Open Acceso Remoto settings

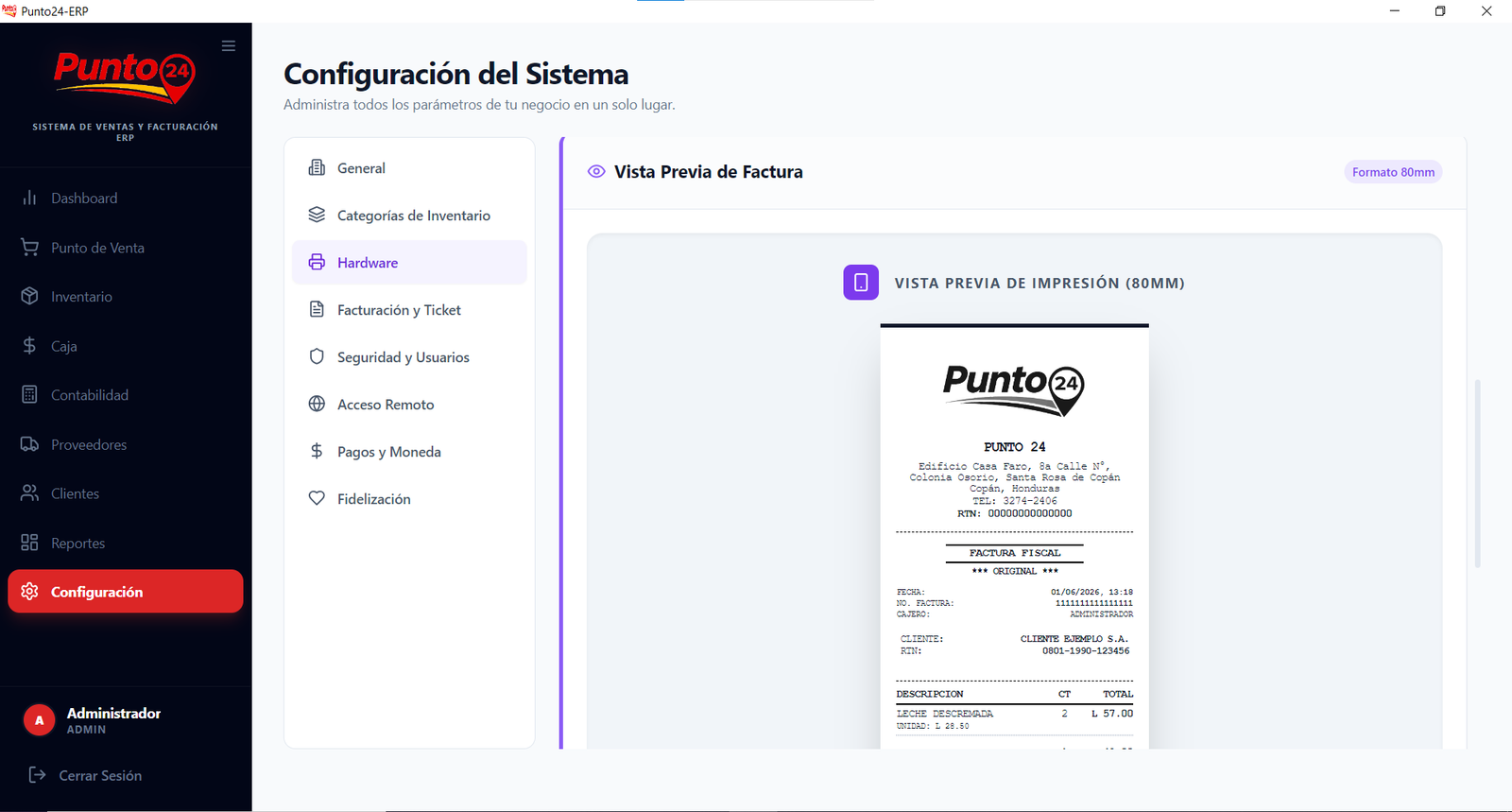pos(409,405)
